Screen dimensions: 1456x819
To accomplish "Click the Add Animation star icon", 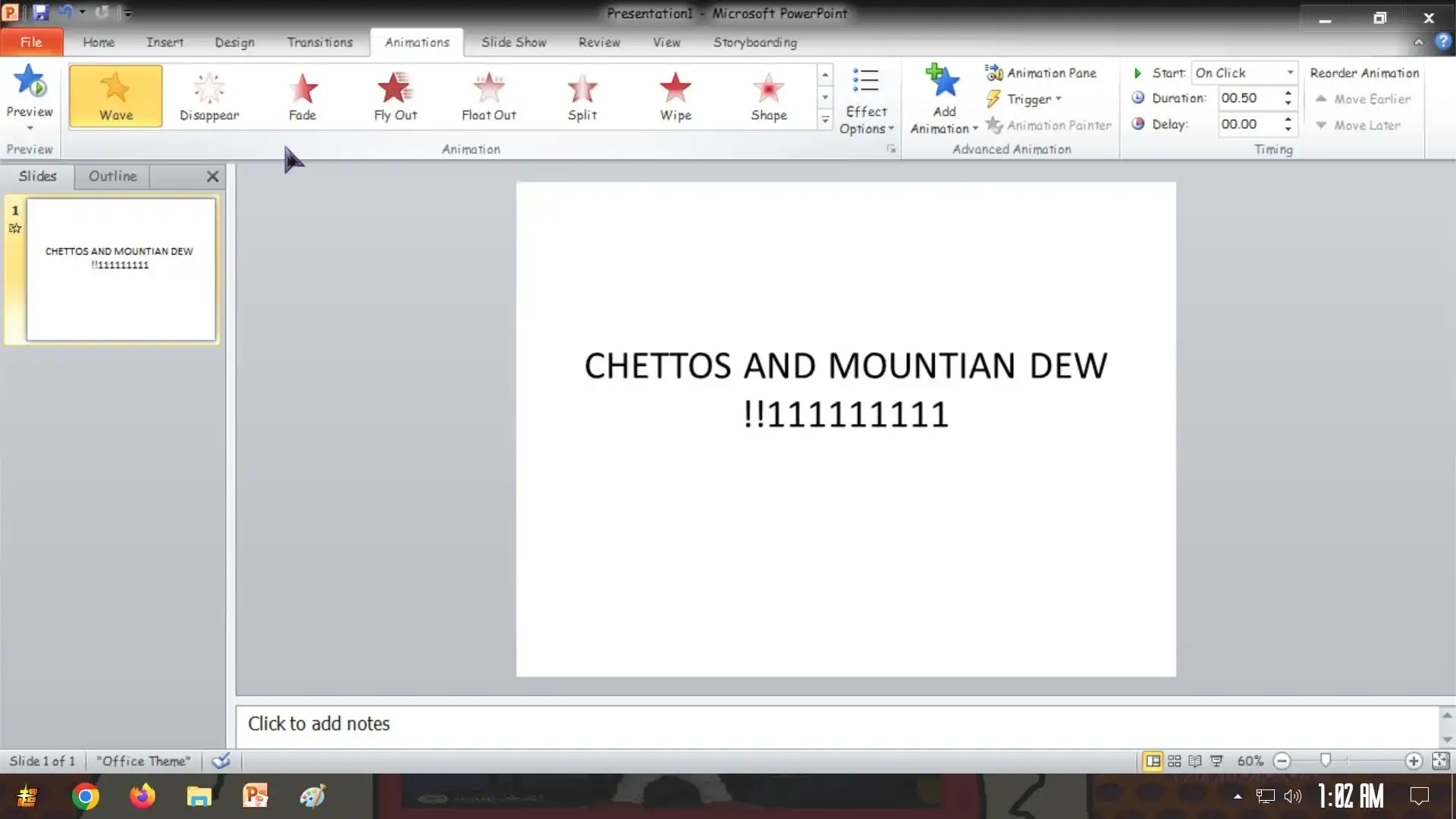I will [943, 82].
